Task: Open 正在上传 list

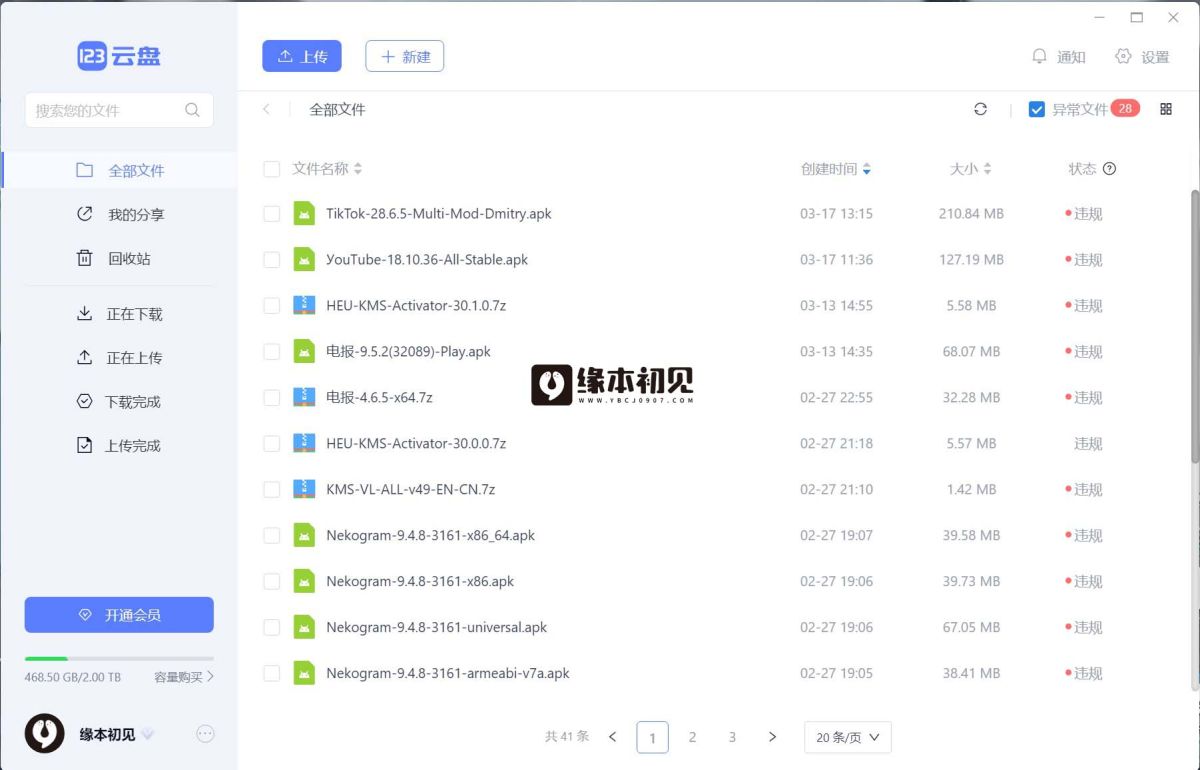Action: point(120,358)
